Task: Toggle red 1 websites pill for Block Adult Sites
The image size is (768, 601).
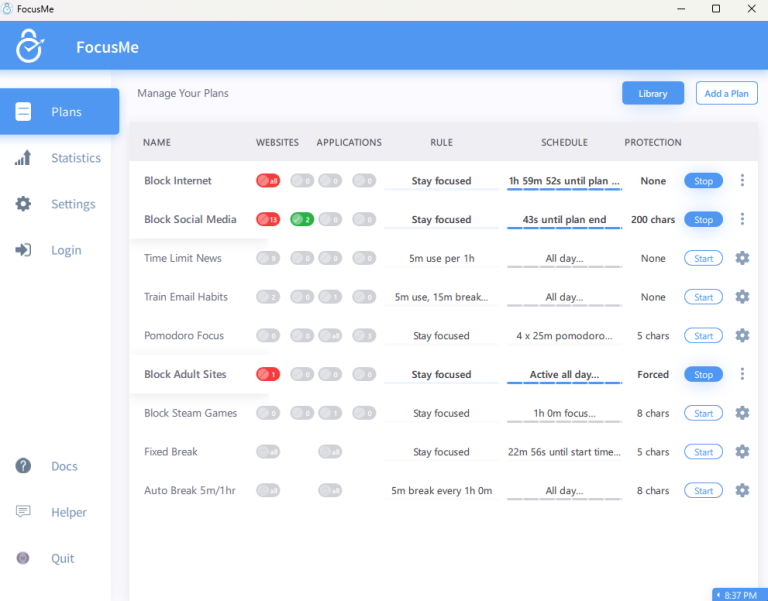Action: pyautogui.click(x=268, y=374)
